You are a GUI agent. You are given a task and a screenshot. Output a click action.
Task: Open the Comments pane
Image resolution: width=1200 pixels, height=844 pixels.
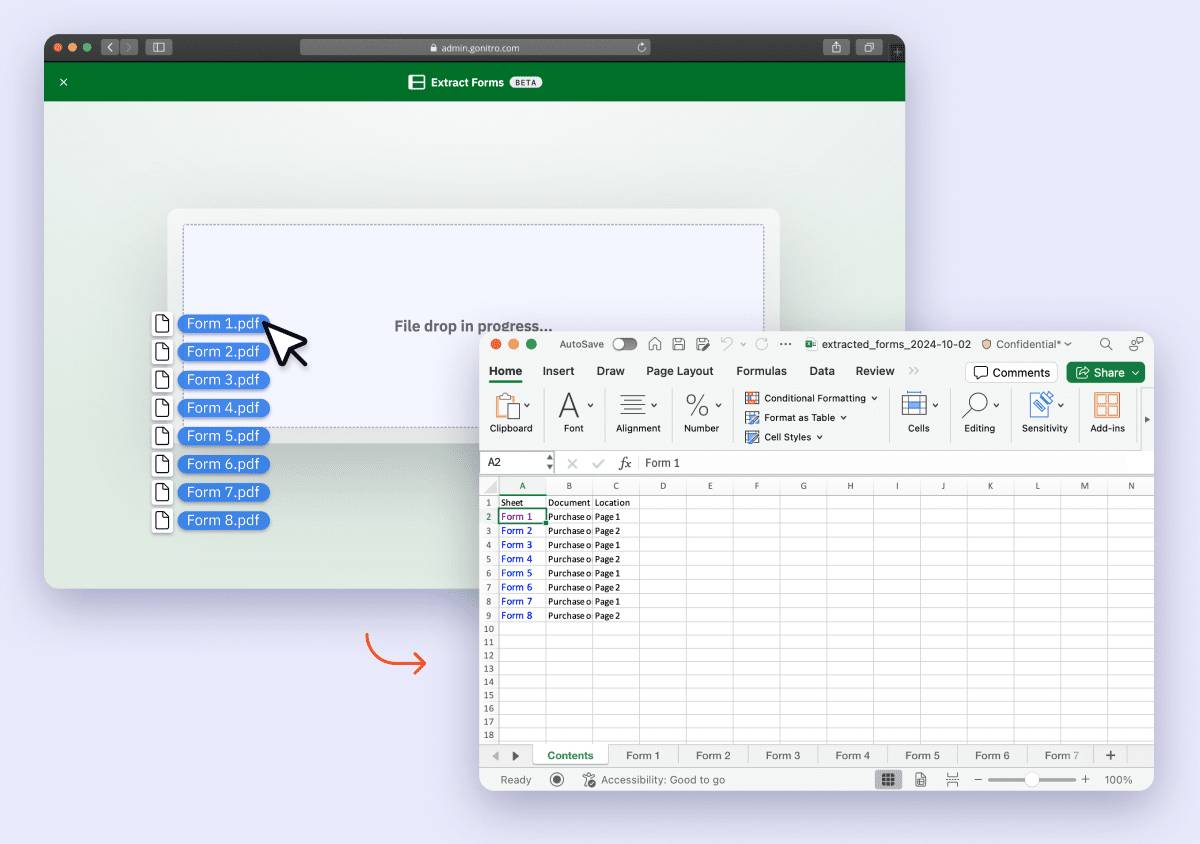(x=1011, y=372)
